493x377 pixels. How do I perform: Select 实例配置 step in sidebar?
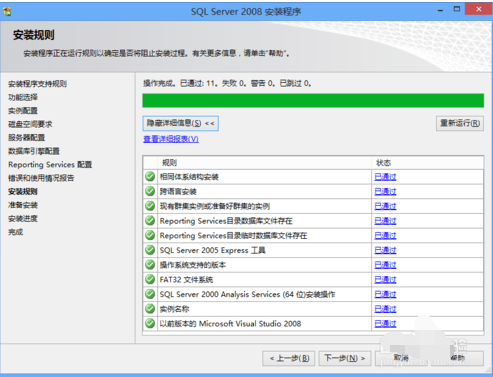point(23,111)
